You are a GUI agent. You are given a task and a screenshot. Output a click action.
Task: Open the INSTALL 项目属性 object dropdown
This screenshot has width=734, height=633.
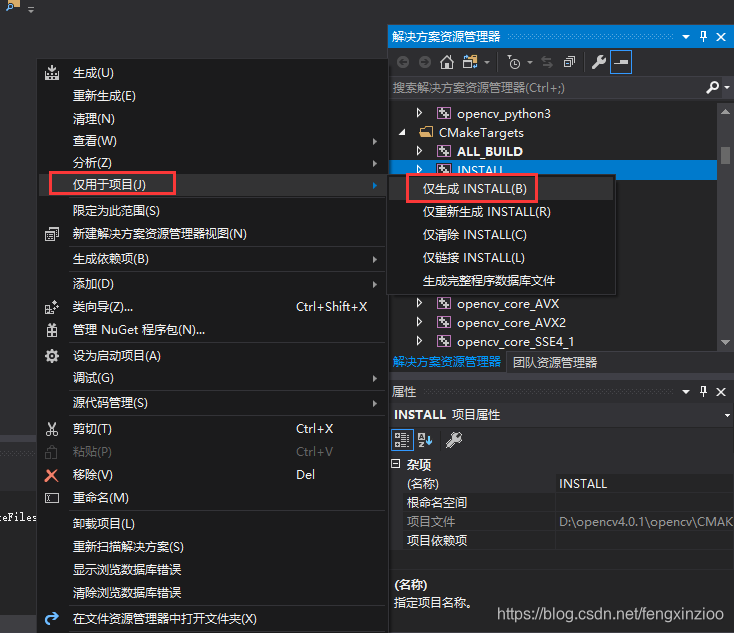click(x=727, y=415)
